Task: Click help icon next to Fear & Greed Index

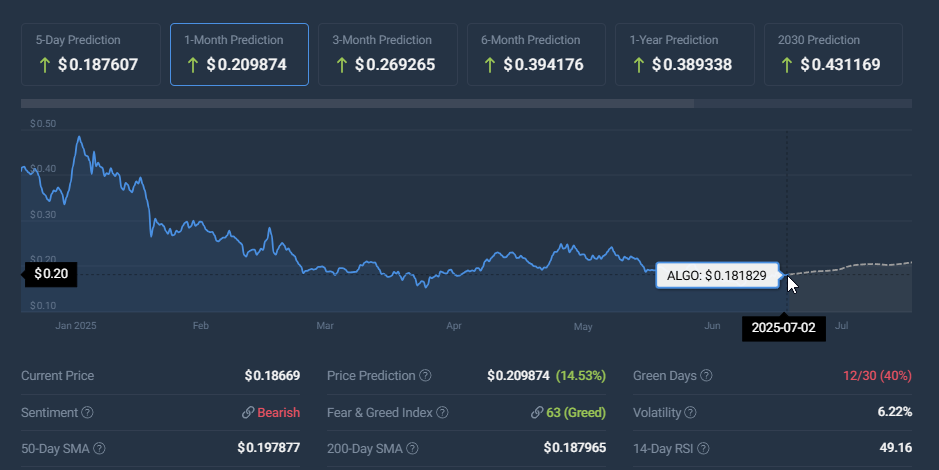Action: click(x=443, y=413)
